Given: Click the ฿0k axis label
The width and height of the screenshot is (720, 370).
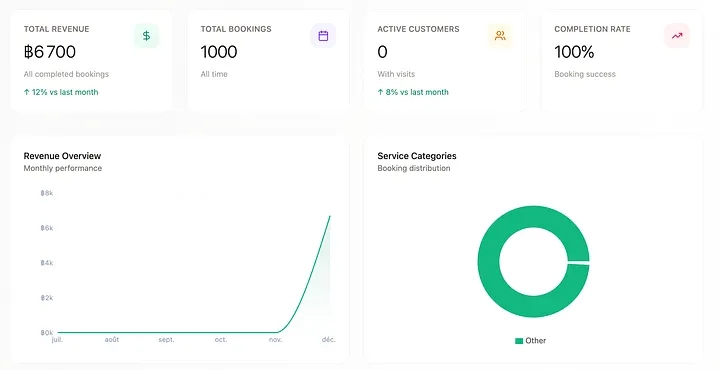Looking at the screenshot, I should 46,333.
